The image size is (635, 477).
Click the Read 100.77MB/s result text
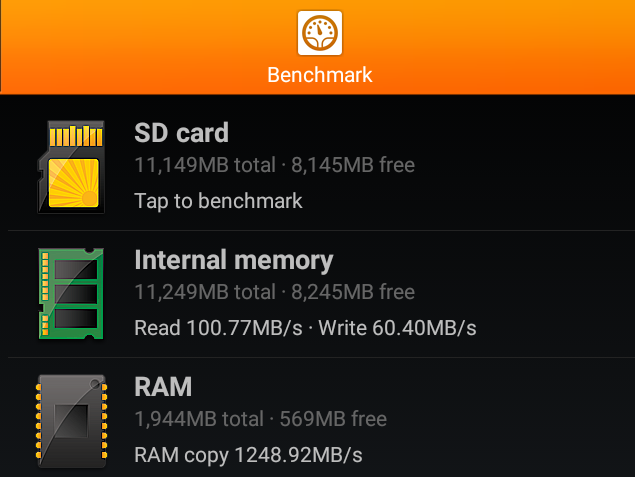coord(218,328)
